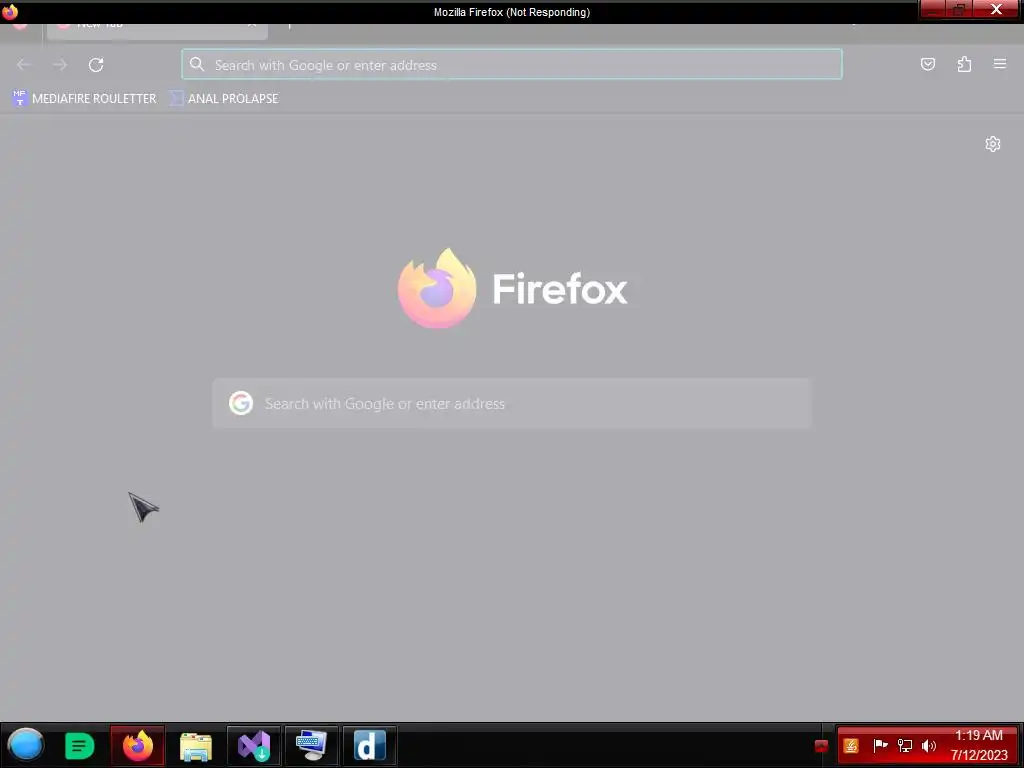Image resolution: width=1024 pixels, height=768 pixels.
Task: Open the 1:19 AM clock and date
Action: click(979, 745)
